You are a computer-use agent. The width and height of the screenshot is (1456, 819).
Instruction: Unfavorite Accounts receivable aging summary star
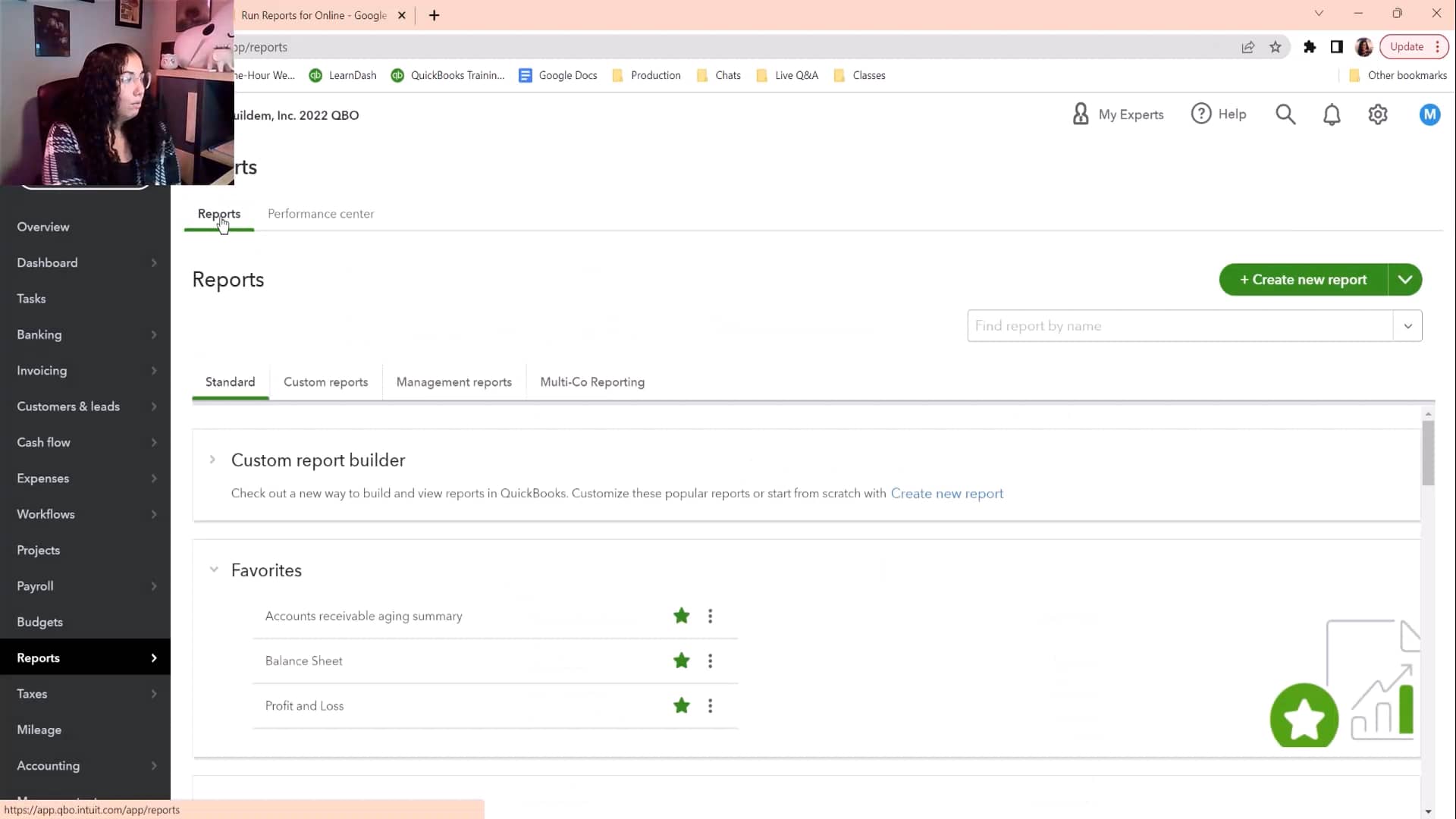pos(681,616)
